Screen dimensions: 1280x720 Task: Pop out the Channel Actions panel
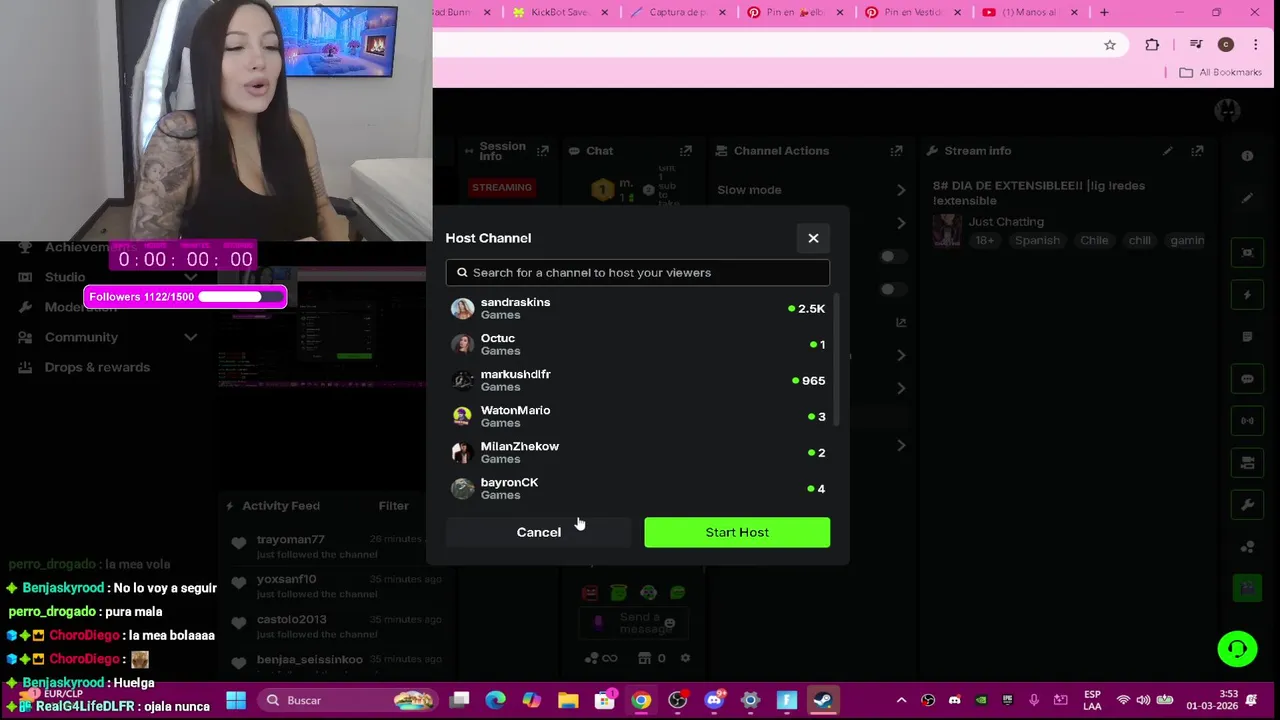(896, 151)
